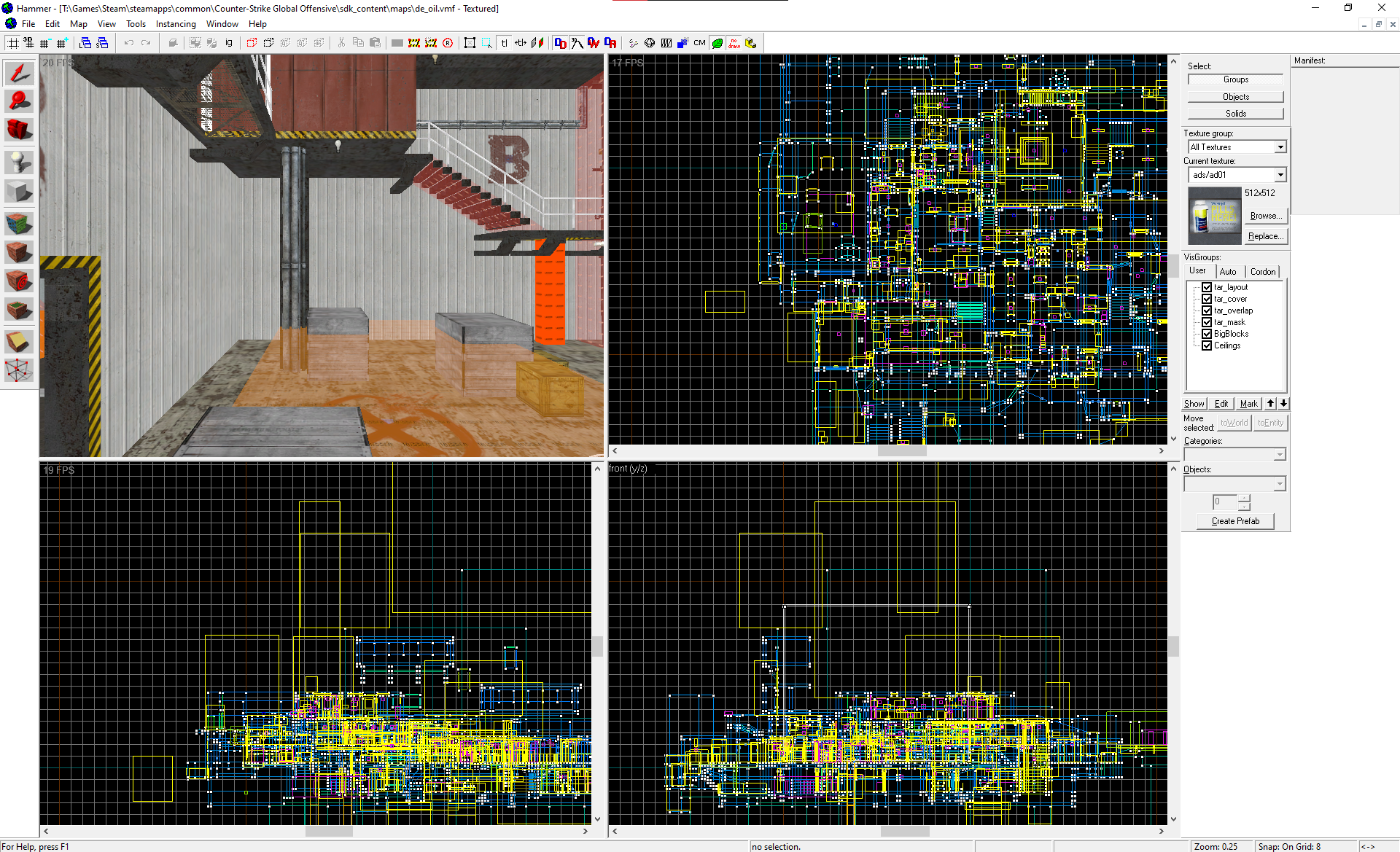Toggle the 3D grid icon
Image resolution: width=1400 pixels, height=852 pixels.
coord(29,43)
